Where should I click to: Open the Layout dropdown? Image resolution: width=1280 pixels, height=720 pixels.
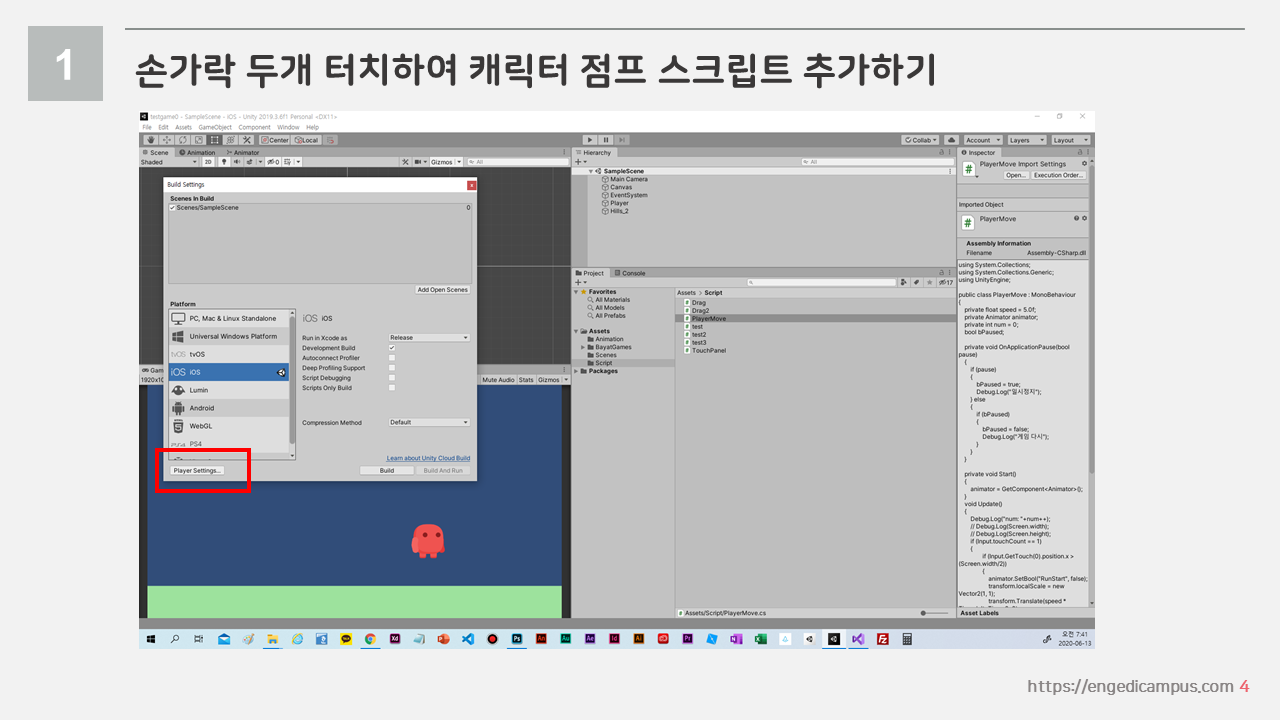tap(1070, 140)
